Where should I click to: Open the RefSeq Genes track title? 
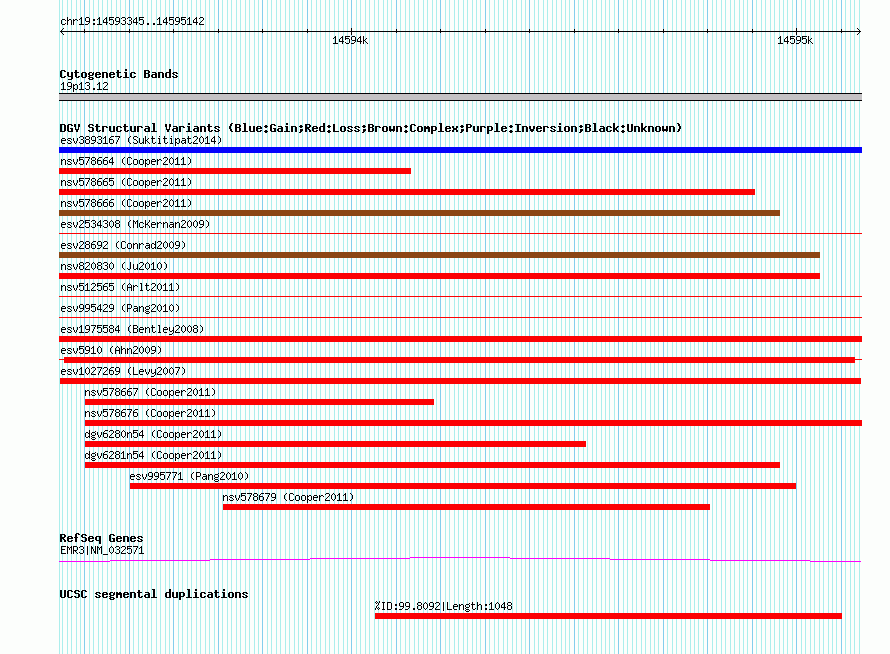[x=102, y=538]
